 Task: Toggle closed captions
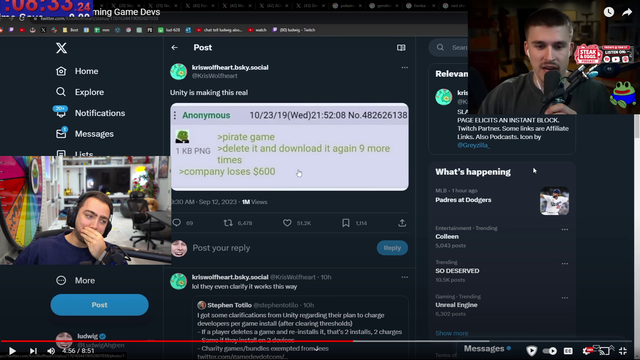[568, 351]
